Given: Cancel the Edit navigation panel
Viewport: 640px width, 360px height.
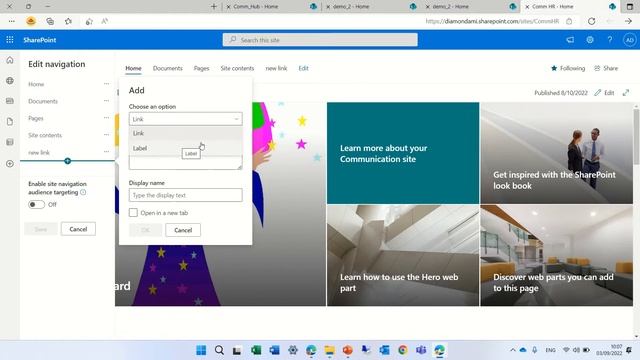Looking at the screenshot, I should click(78, 229).
